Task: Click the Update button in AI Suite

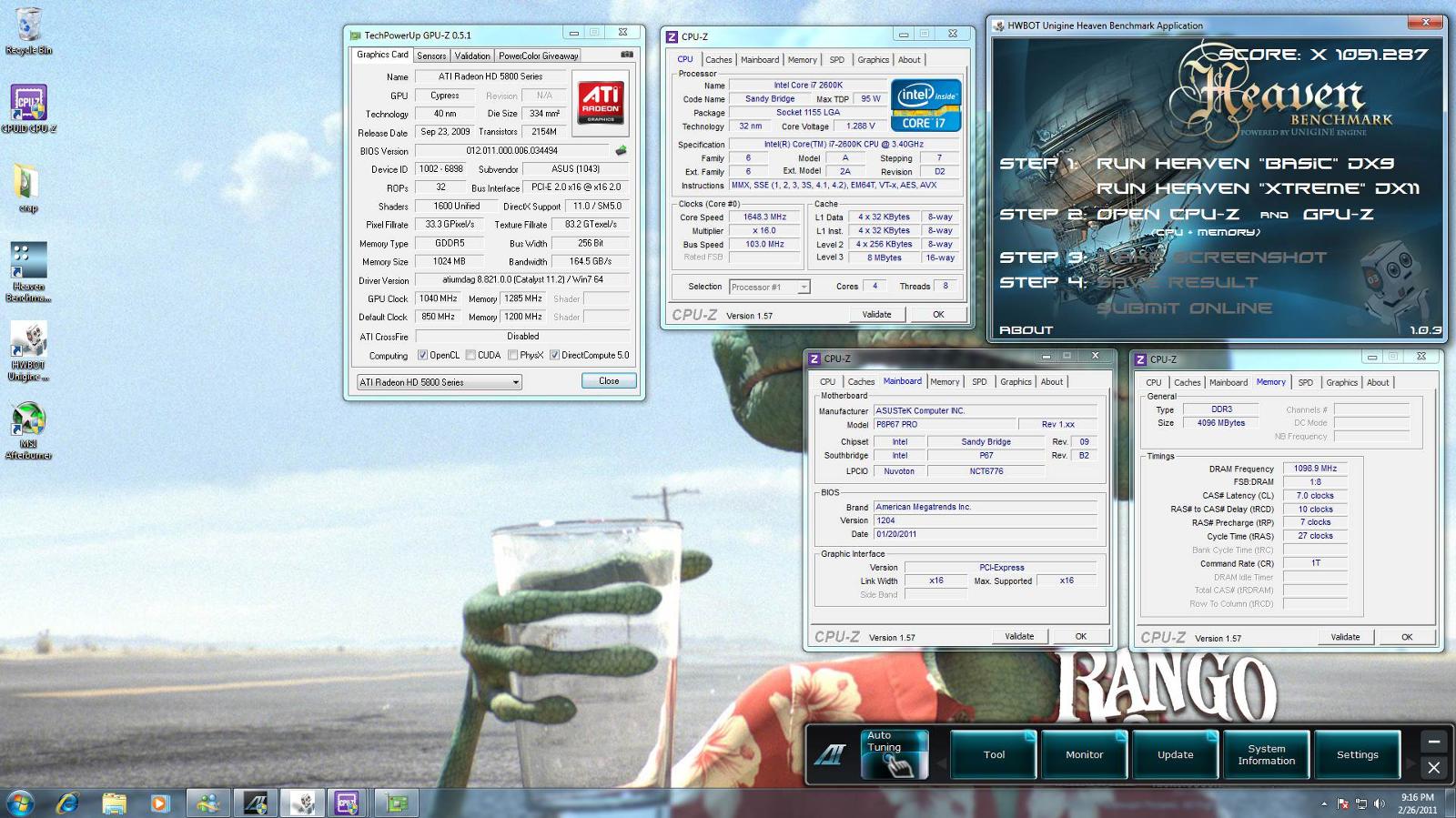Action: coord(1176,754)
